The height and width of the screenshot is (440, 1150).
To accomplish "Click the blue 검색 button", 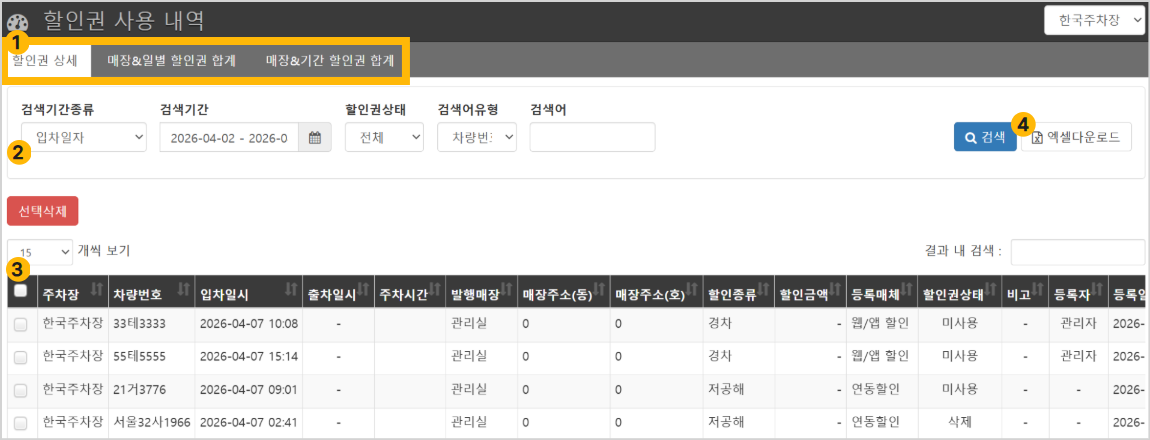I will pyautogui.click(x=985, y=137).
